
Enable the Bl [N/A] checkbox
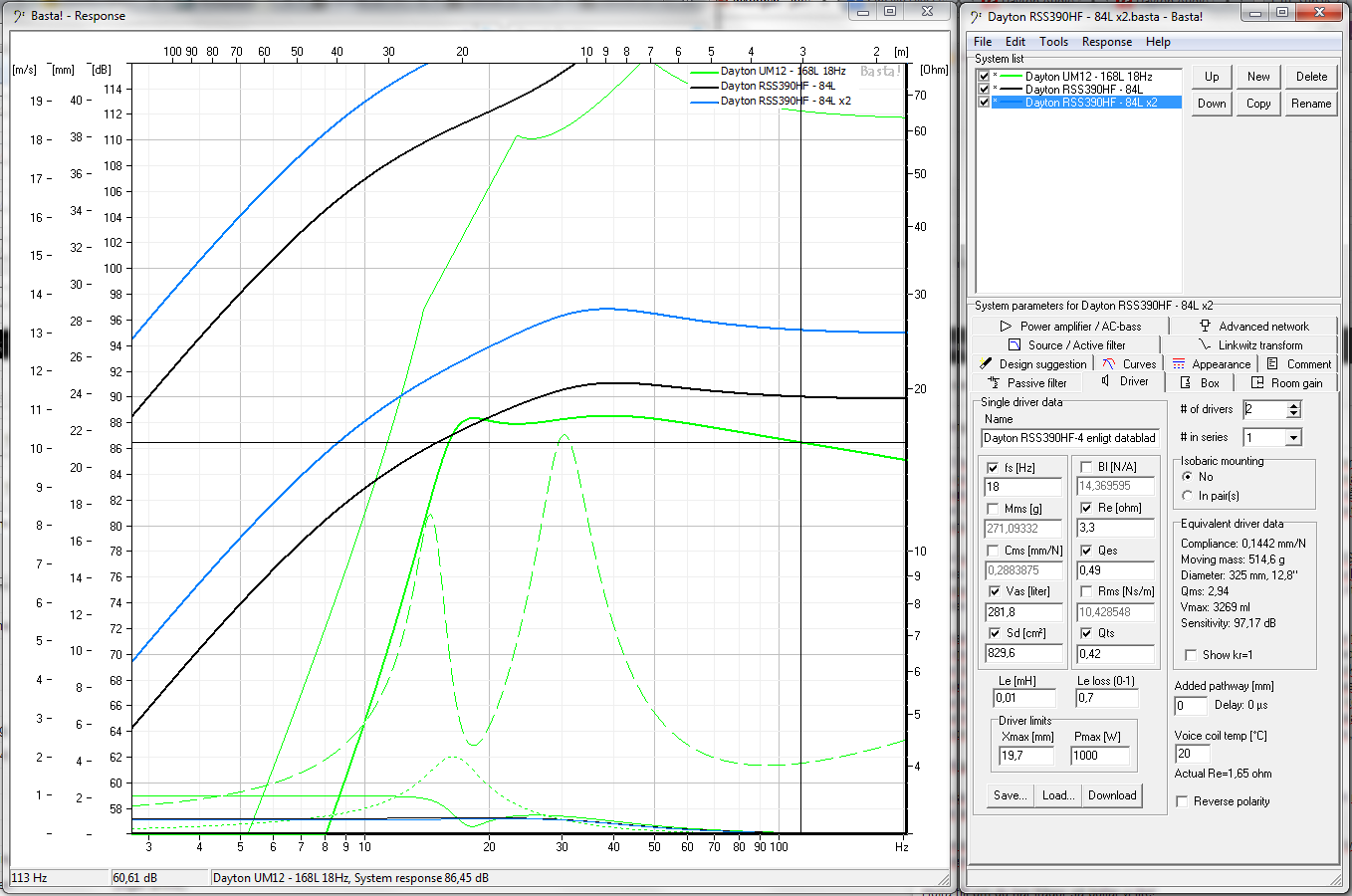pyautogui.click(x=1086, y=467)
